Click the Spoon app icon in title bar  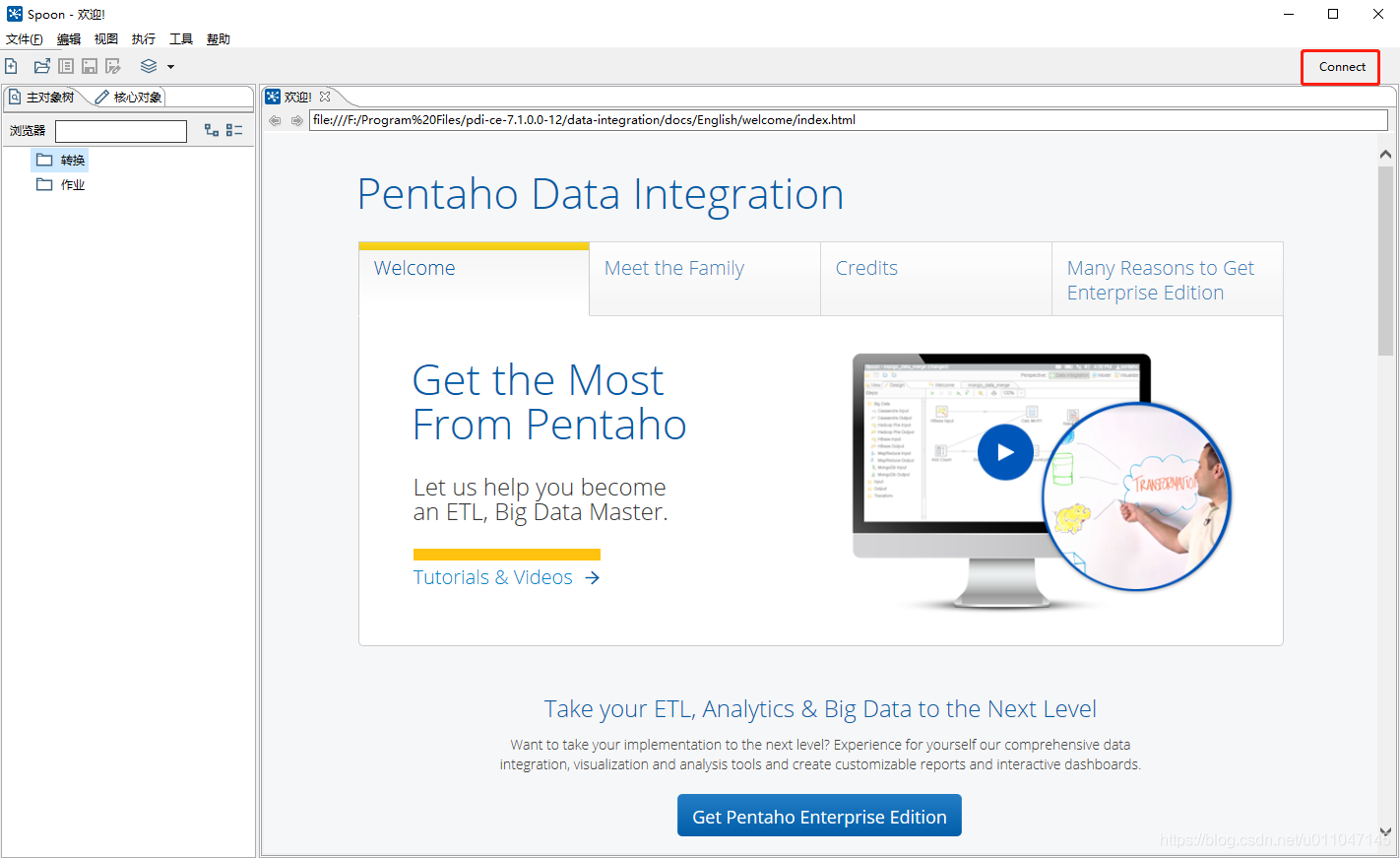tap(14, 14)
